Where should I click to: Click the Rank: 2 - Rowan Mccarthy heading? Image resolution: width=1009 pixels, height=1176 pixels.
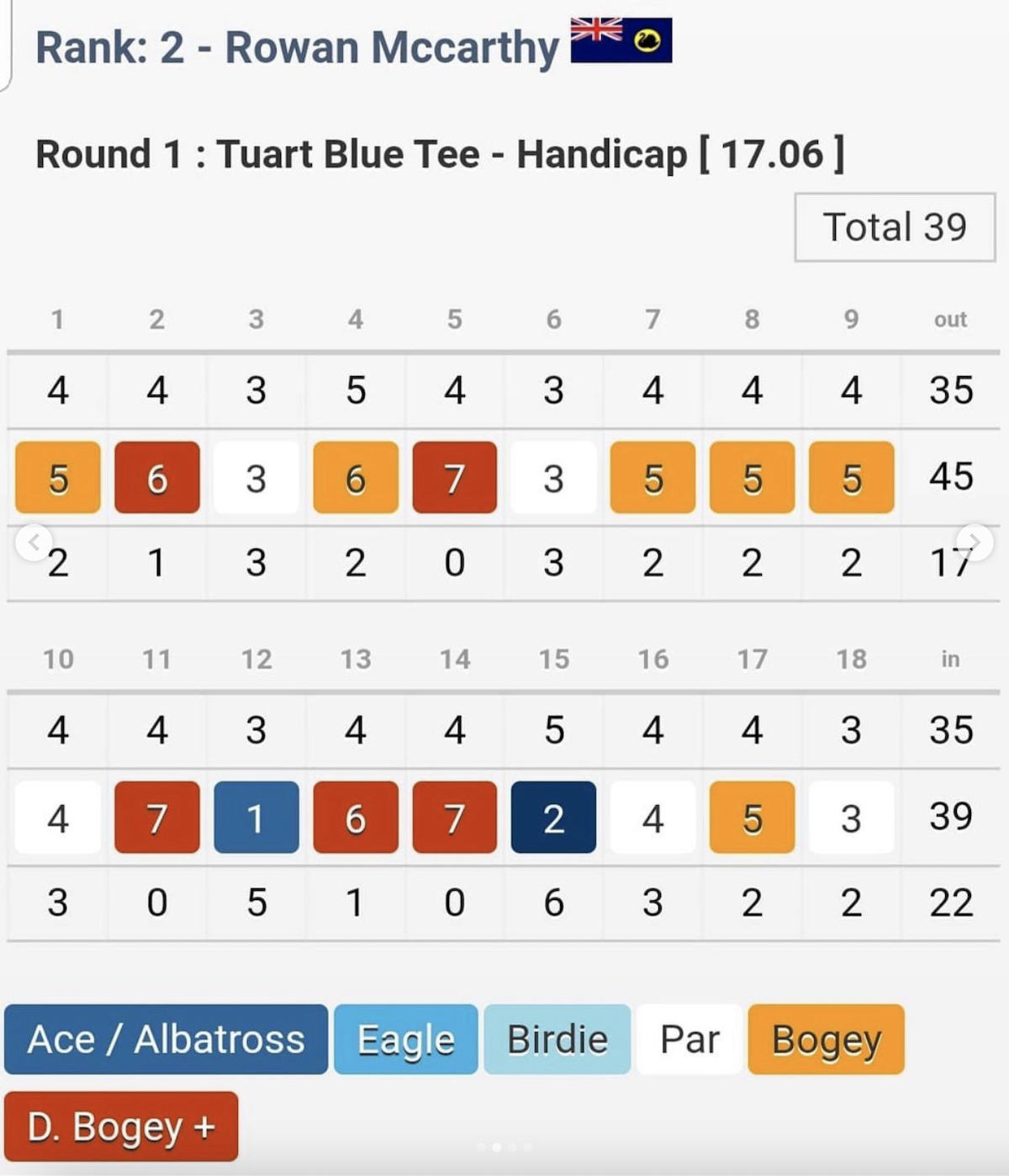pyautogui.click(x=297, y=47)
